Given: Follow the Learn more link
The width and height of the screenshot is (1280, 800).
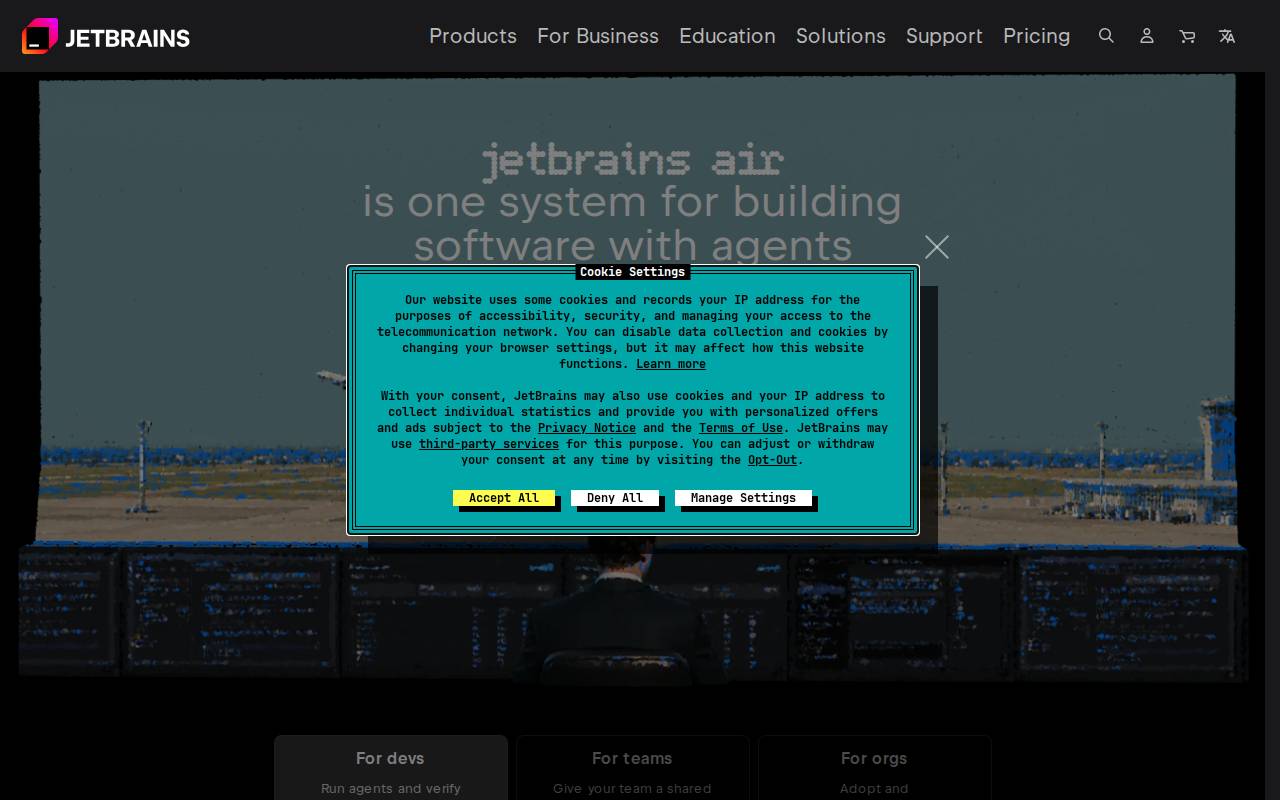Looking at the screenshot, I should [671, 364].
